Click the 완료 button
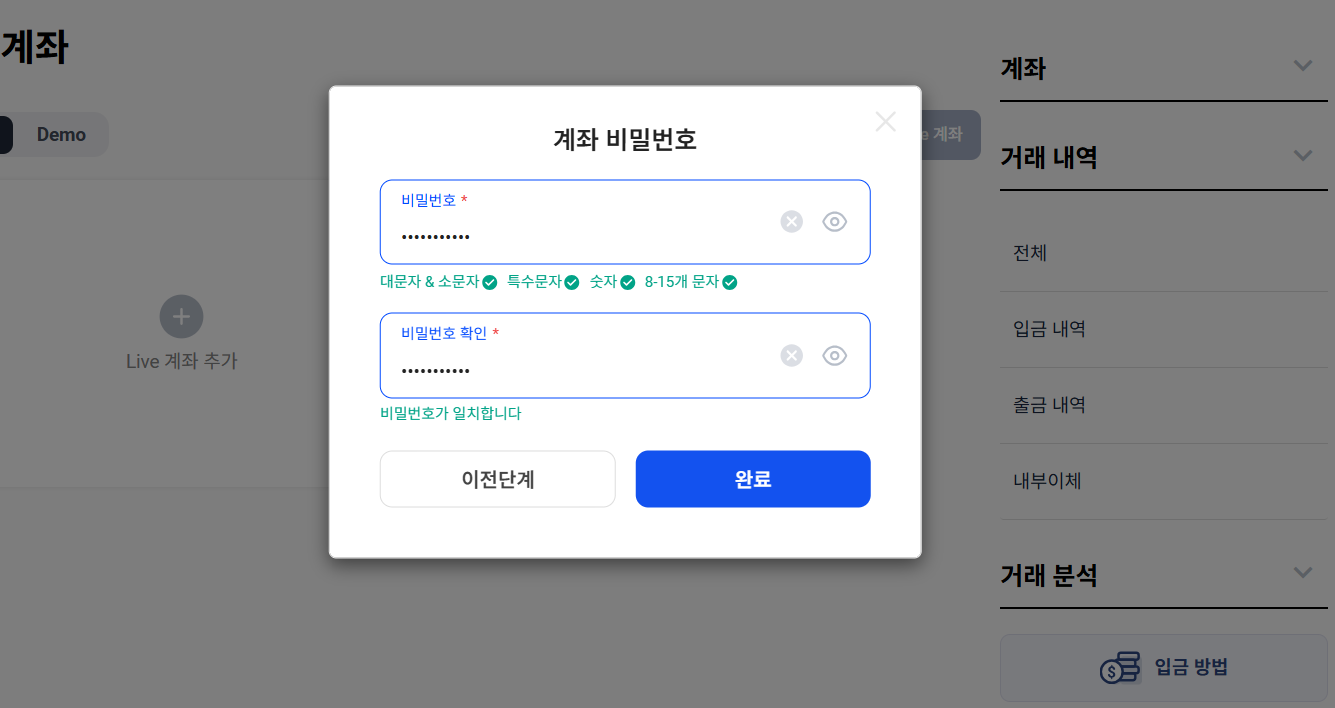Screen dimensions: 1335x708 click(x=753, y=479)
